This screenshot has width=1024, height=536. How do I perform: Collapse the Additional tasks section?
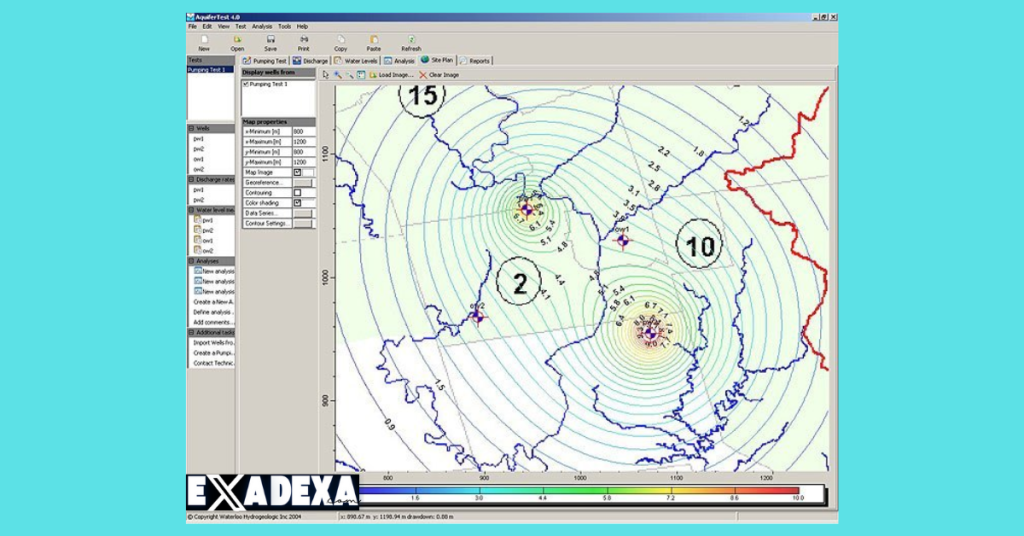coord(192,333)
